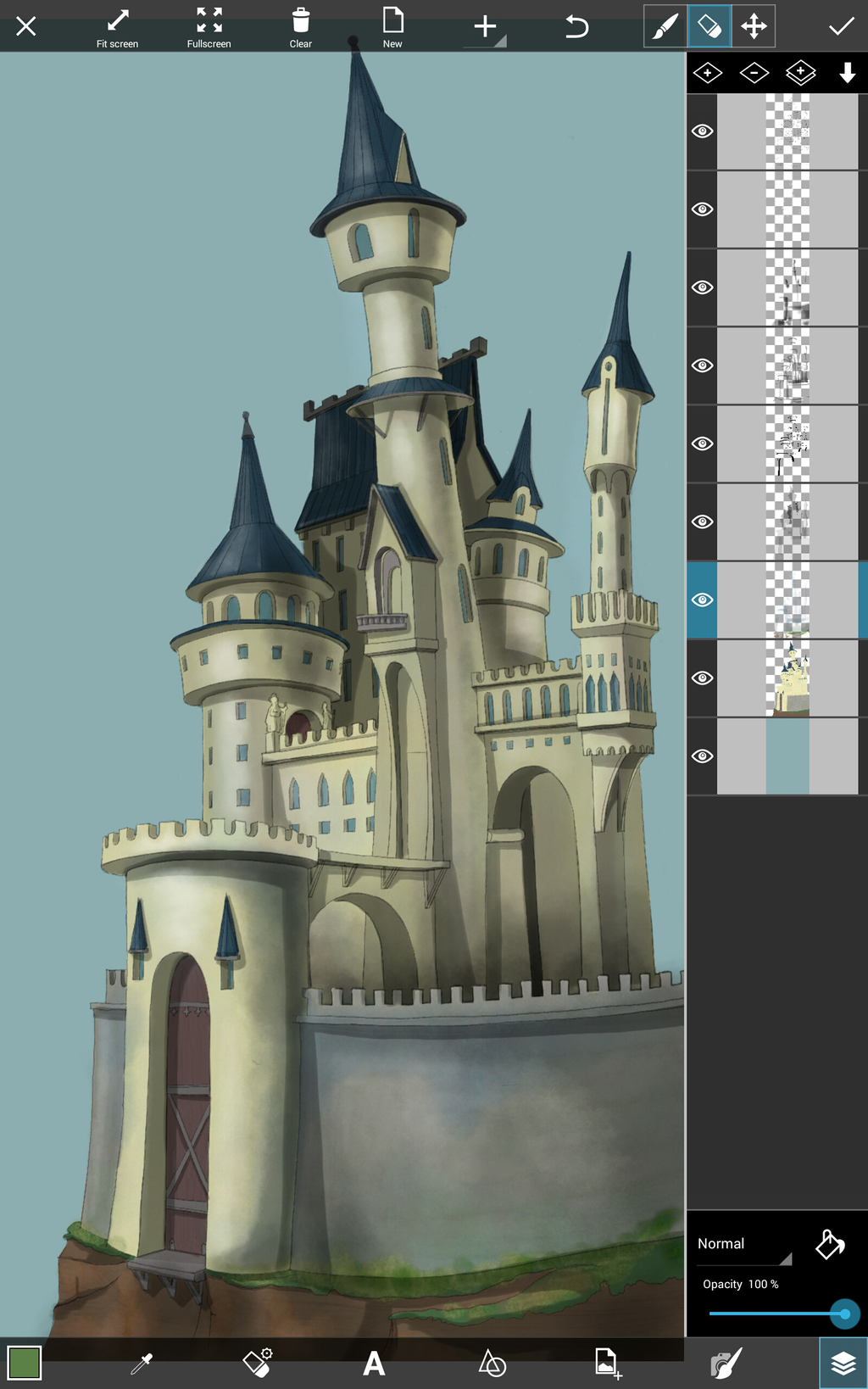Open the brush and palette settings

coord(726,1364)
